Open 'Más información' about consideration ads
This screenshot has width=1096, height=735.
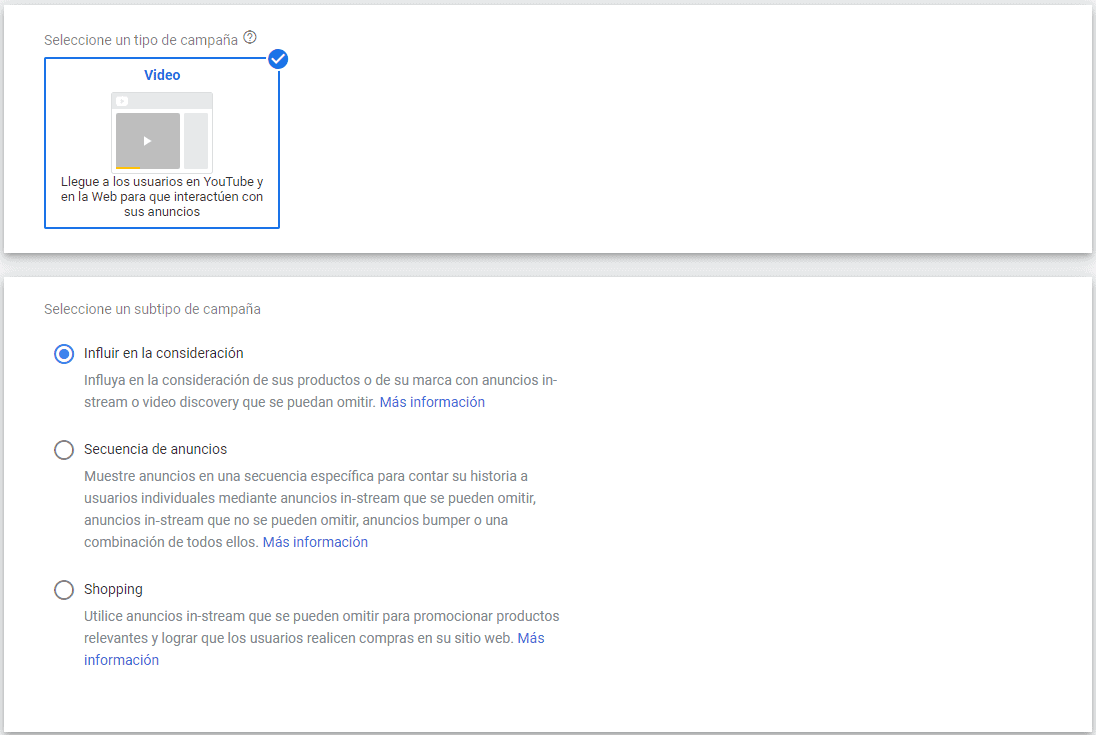432,402
